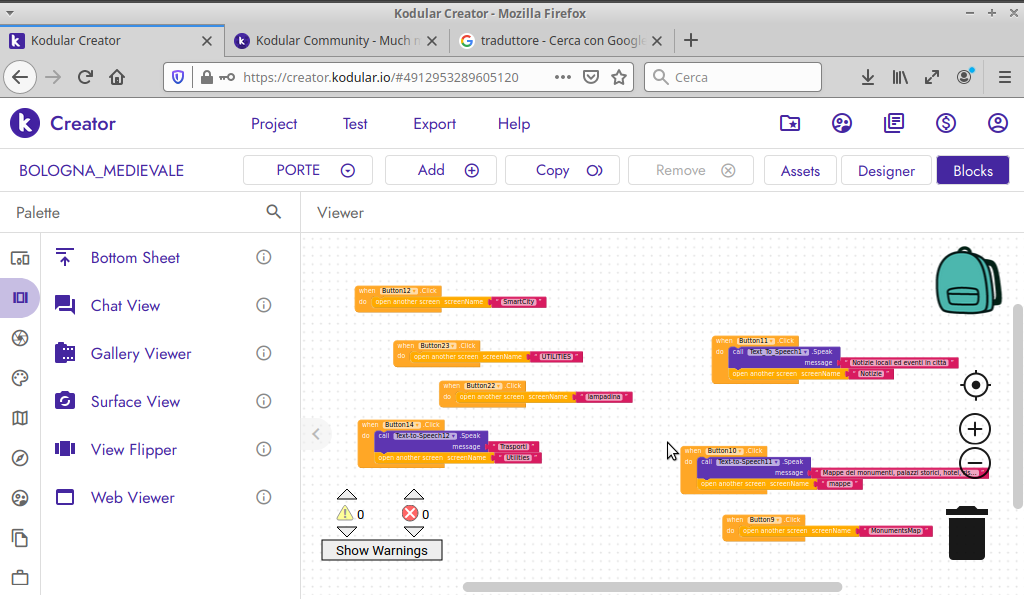This screenshot has width=1024, height=600.
Task: Click the Remove screen button
Action: tap(691, 170)
